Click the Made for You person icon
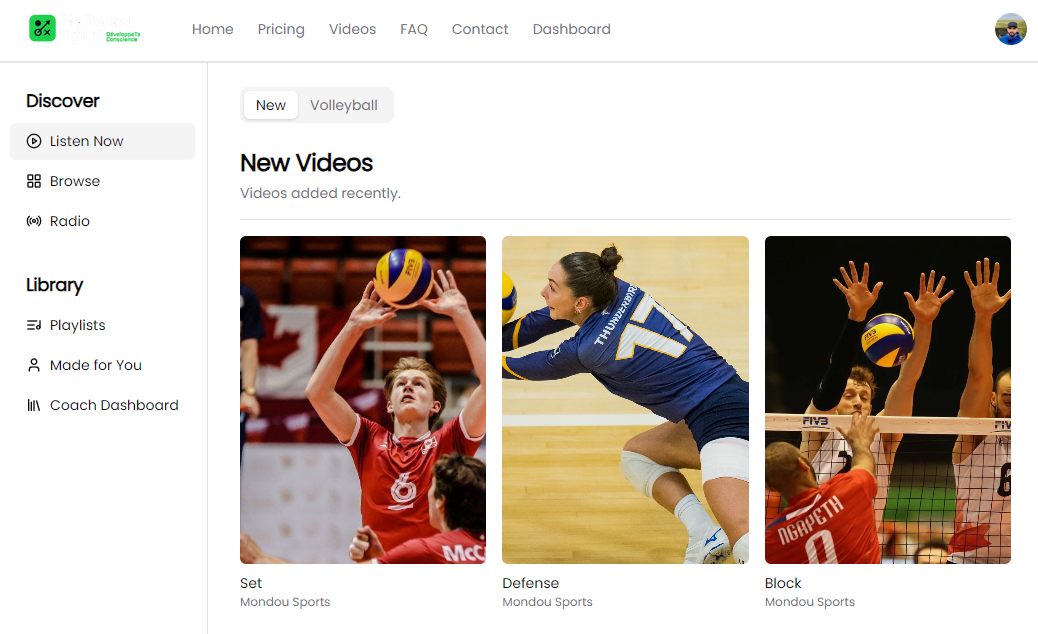Image resolution: width=1038 pixels, height=634 pixels. [34, 365]
